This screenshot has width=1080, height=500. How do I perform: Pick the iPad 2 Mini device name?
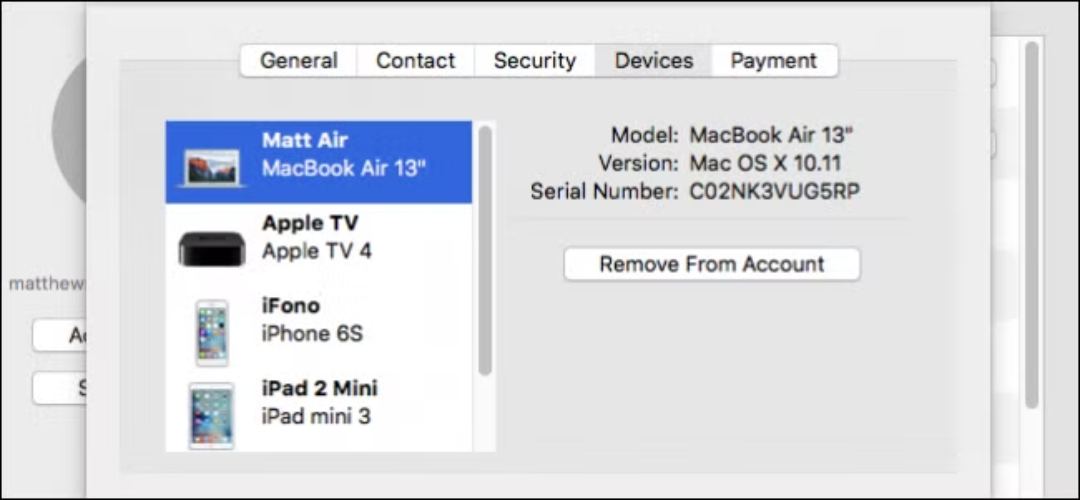click(x=320, y=388)
